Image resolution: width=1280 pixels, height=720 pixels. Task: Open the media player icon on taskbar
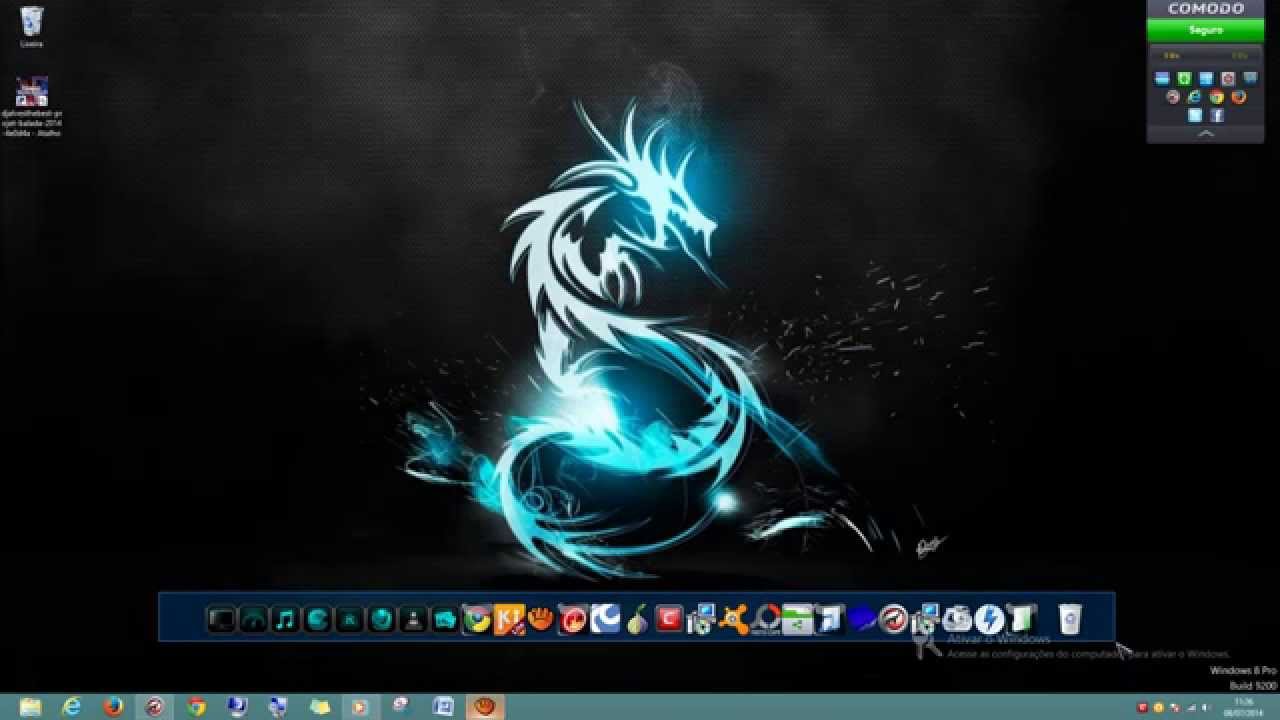(359, 707)
